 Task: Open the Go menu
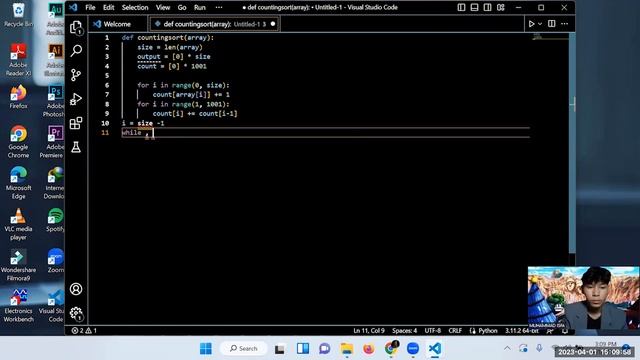coord(182,7)
